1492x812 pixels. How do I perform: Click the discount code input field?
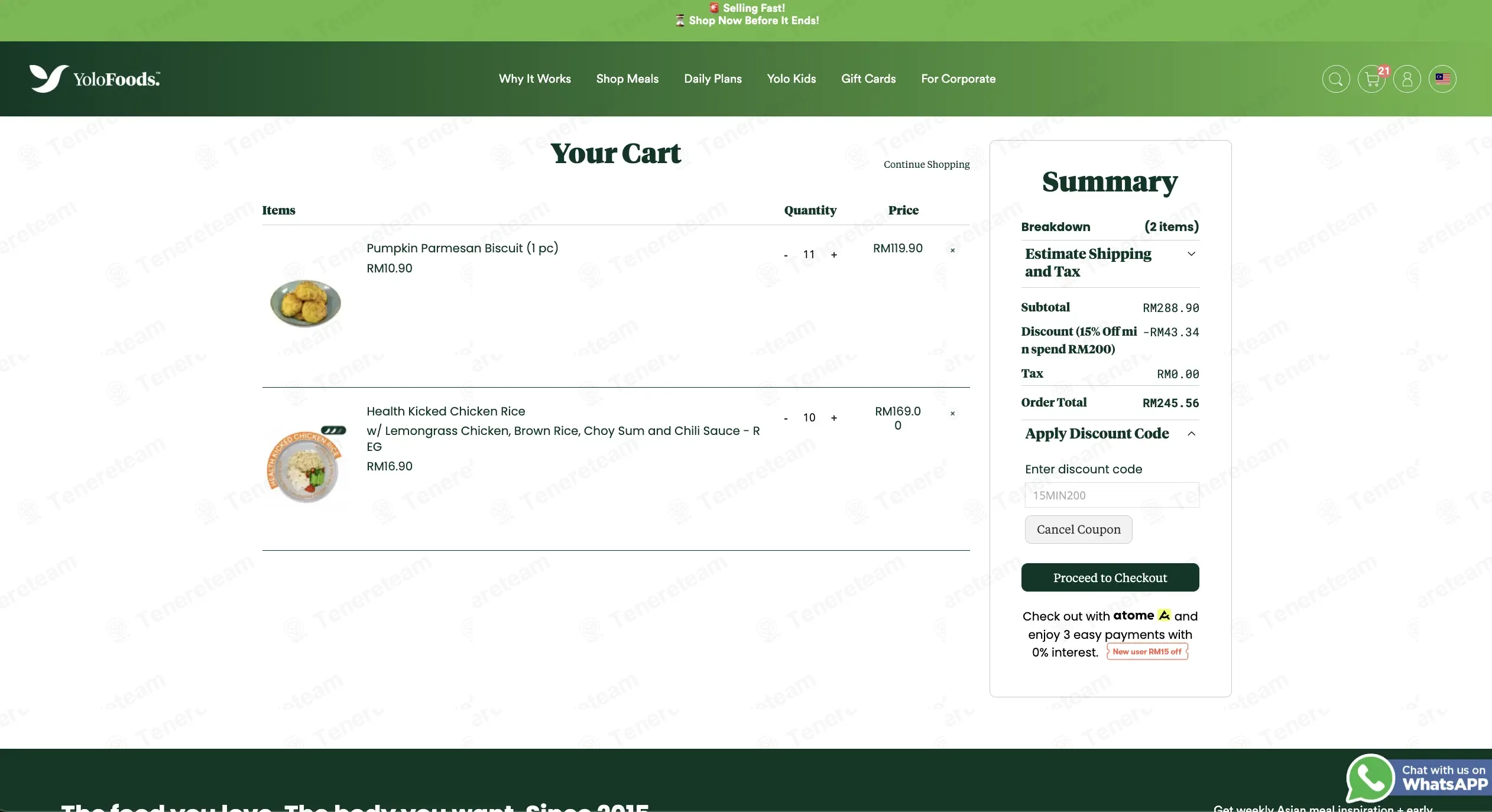tap(1111, 495)
